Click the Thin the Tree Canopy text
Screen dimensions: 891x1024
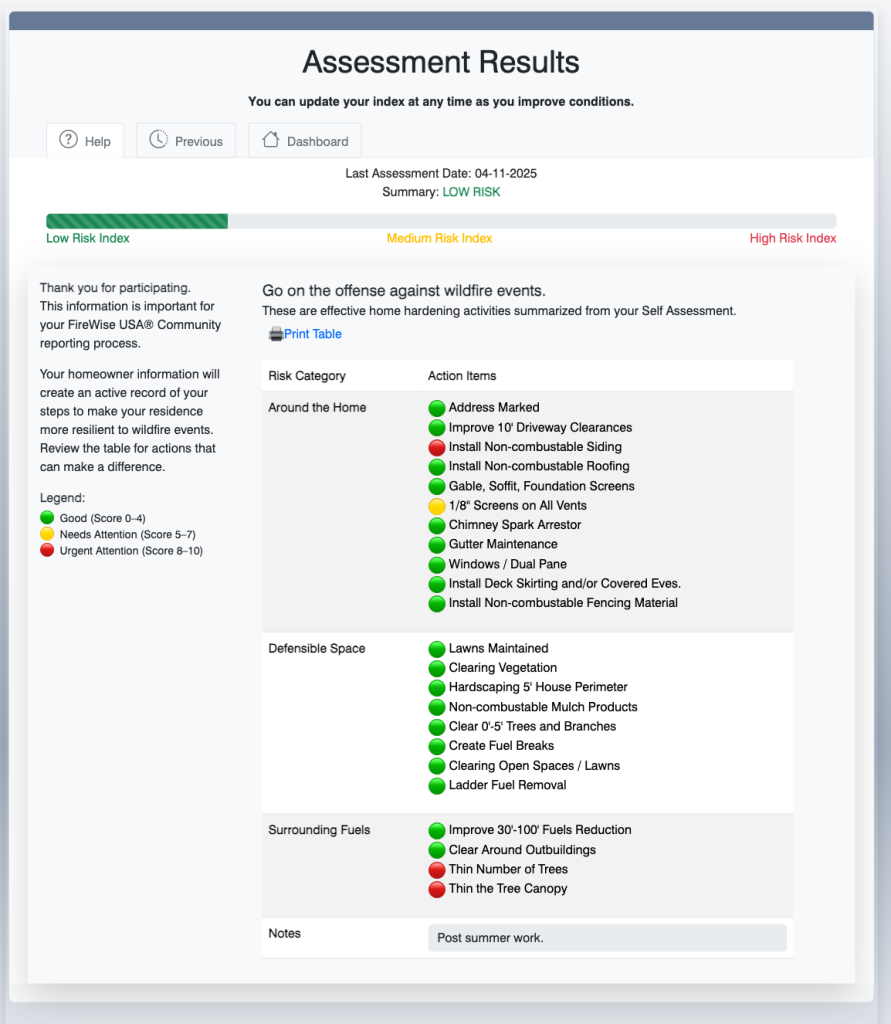coord(508,889)
